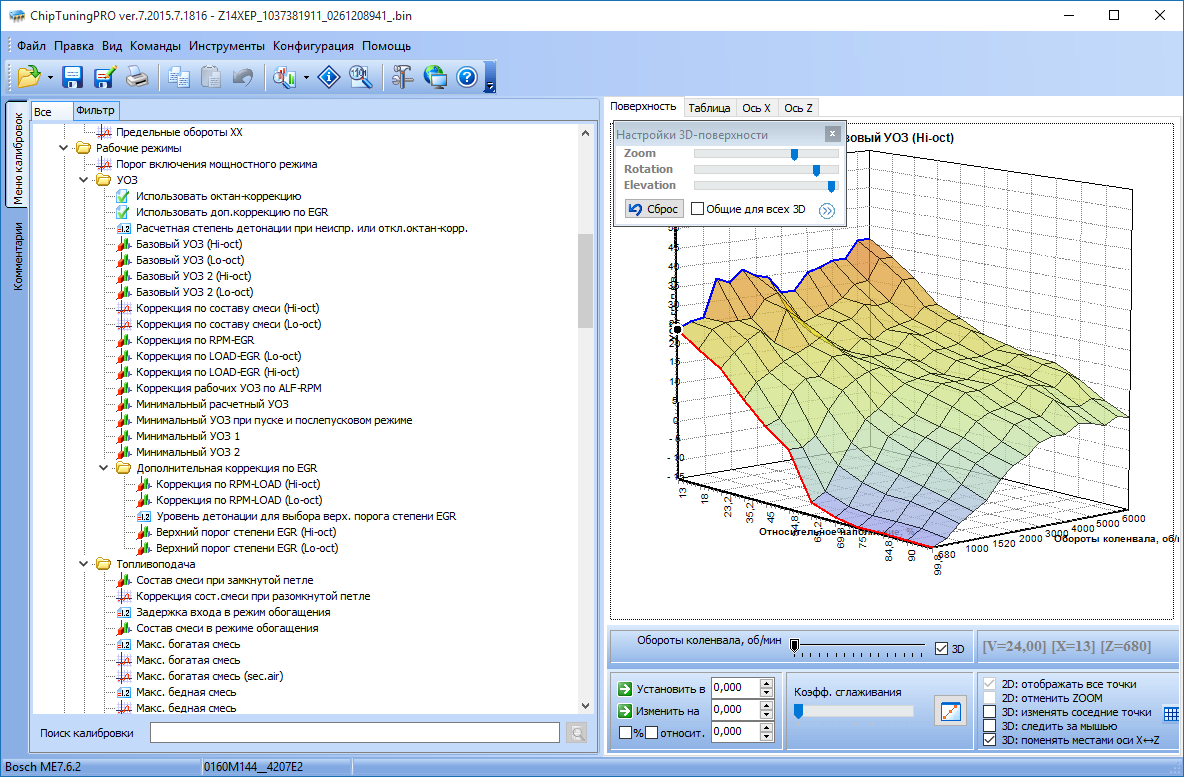Image resolution: width=1184 pixels, height=777 pixels.
Task: Collapse the 'УОЗ' tree folder
Action: pos(84,180)
